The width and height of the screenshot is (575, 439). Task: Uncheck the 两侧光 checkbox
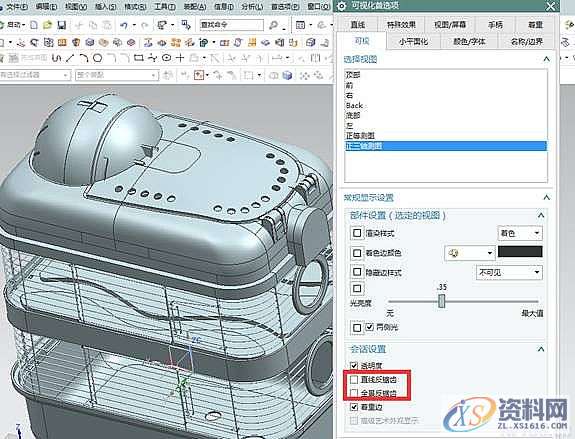click(x=370, y=326)
